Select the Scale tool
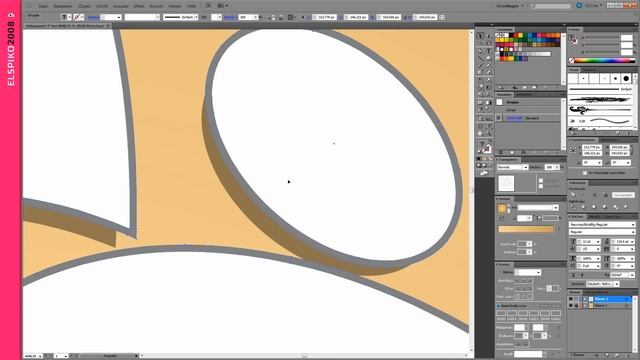The width and height of the screenshot is (640, 360). click(x=488, y=80)
